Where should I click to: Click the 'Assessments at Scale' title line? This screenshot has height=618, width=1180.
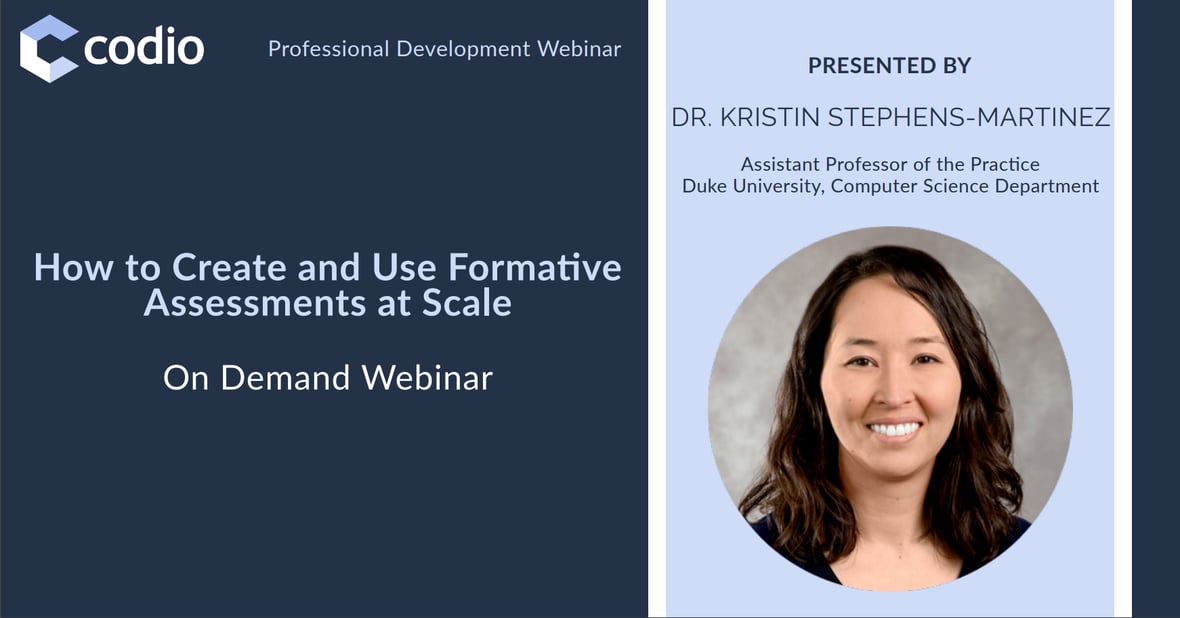(327, 302)
